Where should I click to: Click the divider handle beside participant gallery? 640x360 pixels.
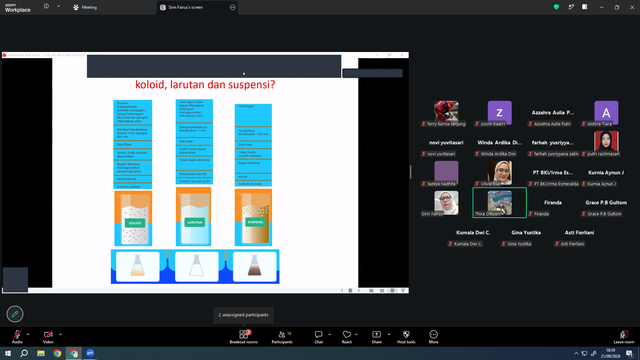pos(411,172)
